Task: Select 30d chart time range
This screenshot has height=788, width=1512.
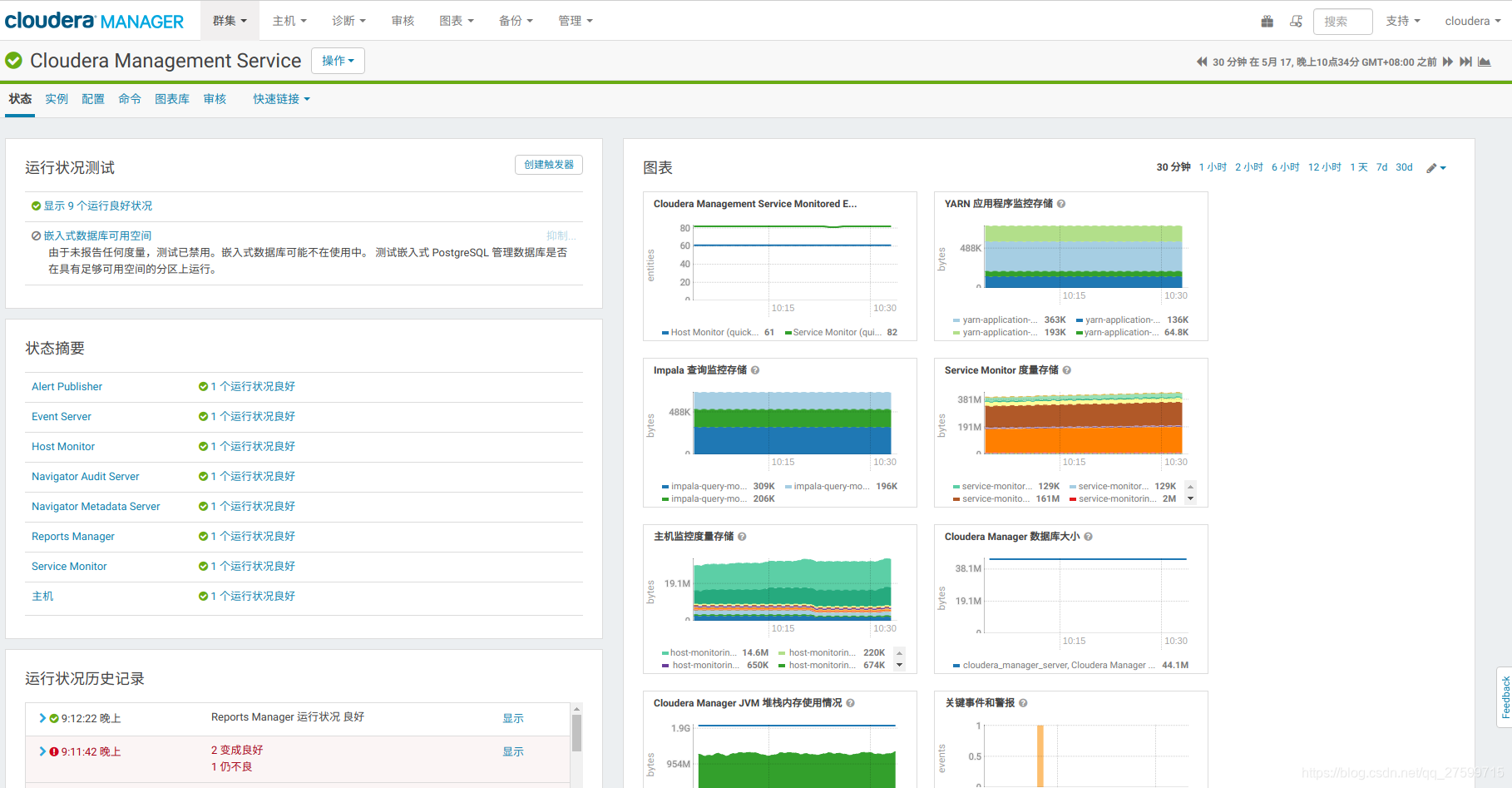Action: click(1404, 167)
